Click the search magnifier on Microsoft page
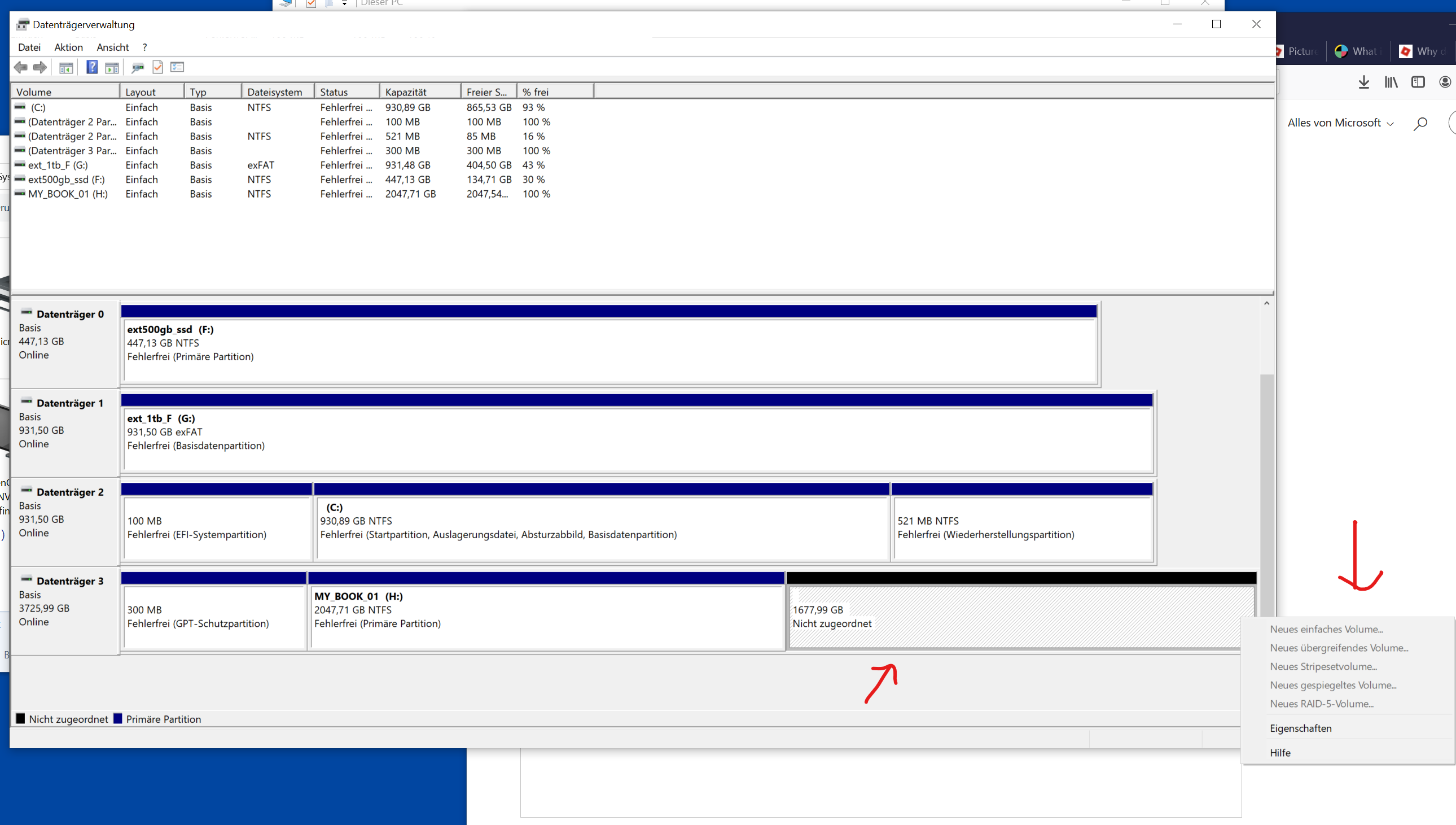 (x=1420, y=124)
